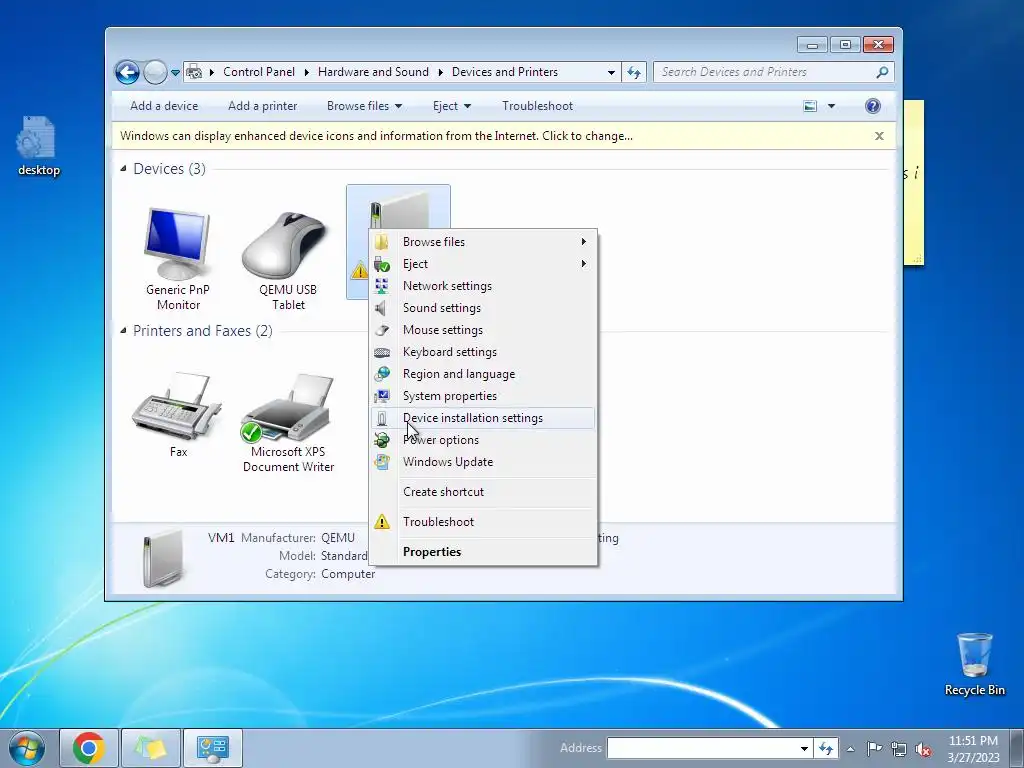Click the taskbar clock showing 11:51 PM
The height and width of the screenshot is (768, 1024).
[973, 748]
